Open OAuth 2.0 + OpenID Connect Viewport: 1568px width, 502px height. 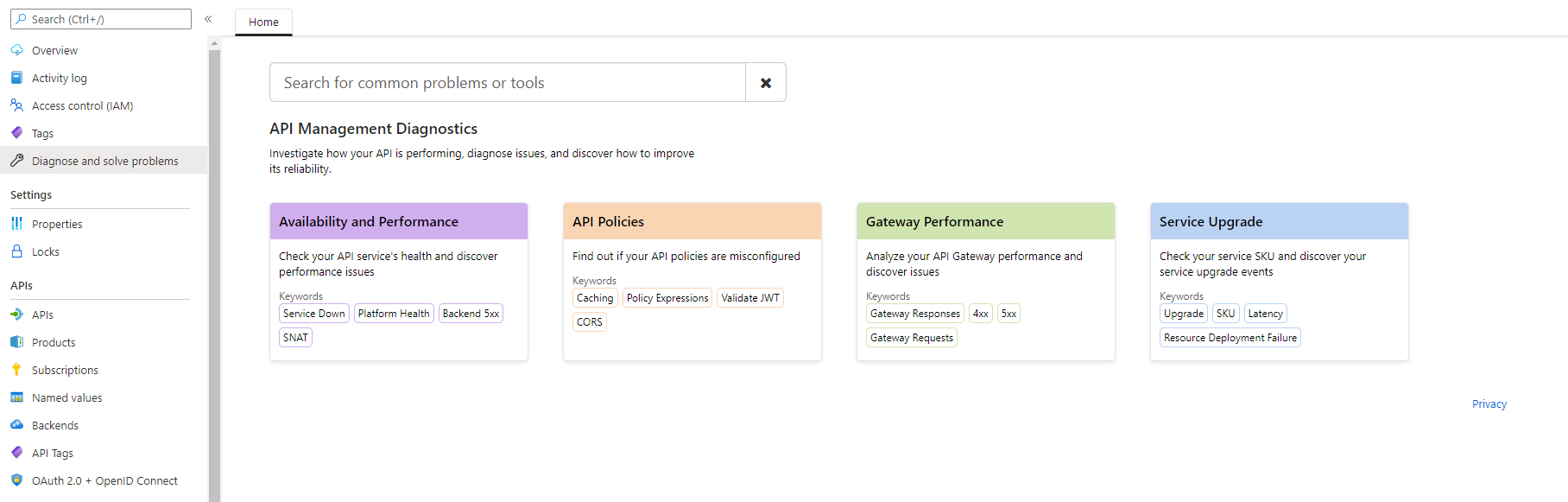coord(104,480)
